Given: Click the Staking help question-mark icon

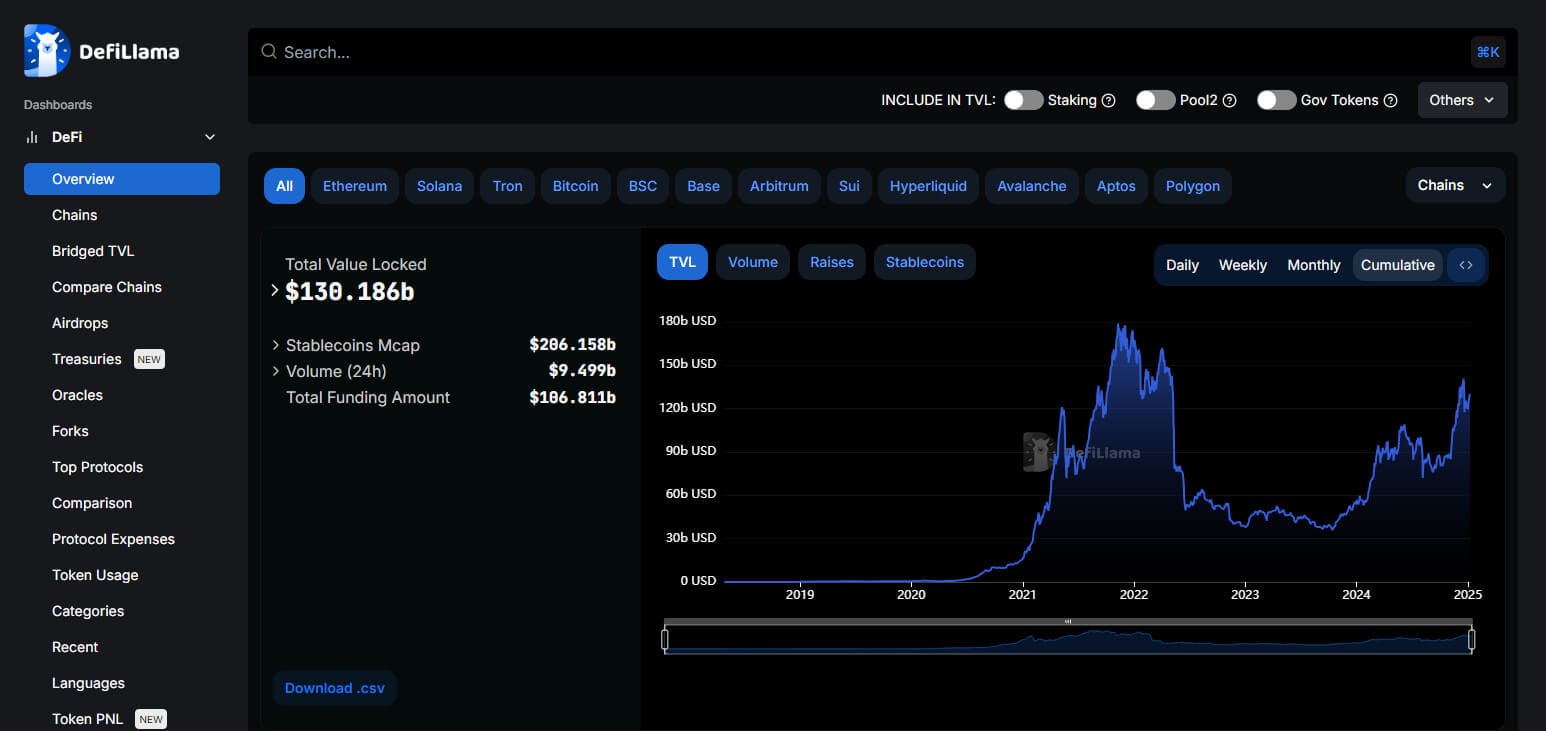Looking at the screenshot, I should (1108, 101).
